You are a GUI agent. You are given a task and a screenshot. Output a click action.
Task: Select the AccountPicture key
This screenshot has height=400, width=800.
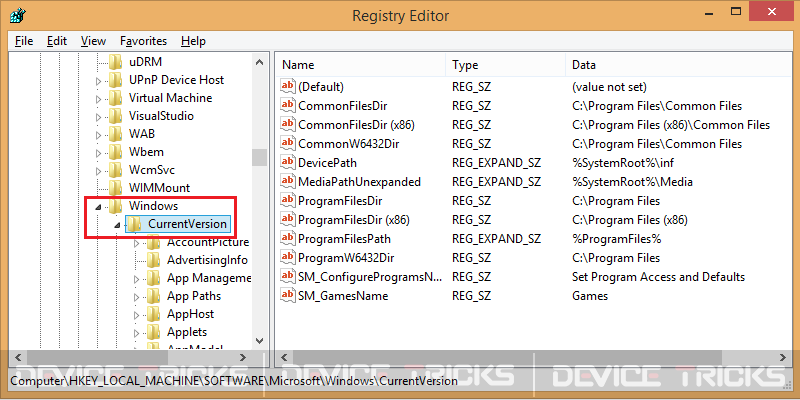(x=208, y=242)
